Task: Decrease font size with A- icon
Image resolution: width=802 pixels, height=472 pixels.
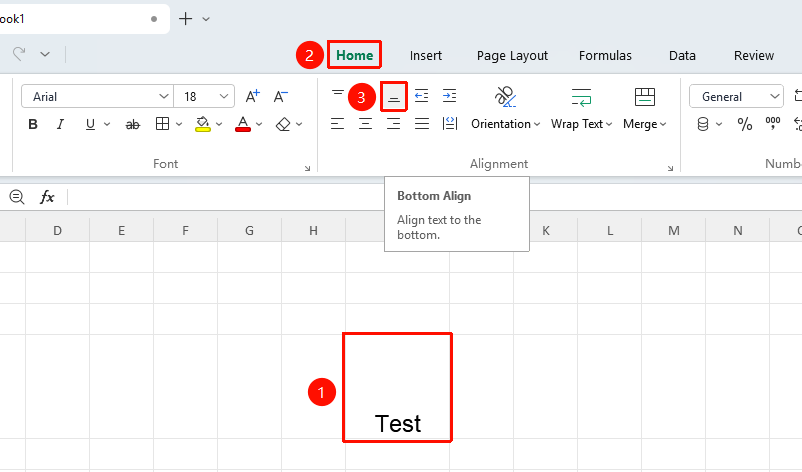Action: pyautogui.click(x=280, y=96)
